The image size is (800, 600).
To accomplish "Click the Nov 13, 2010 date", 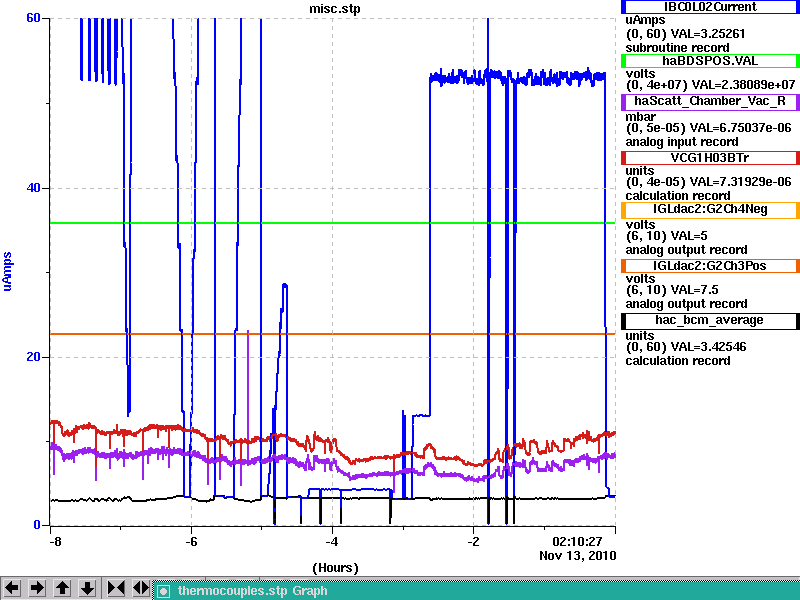I will click(x=578, y=555).
